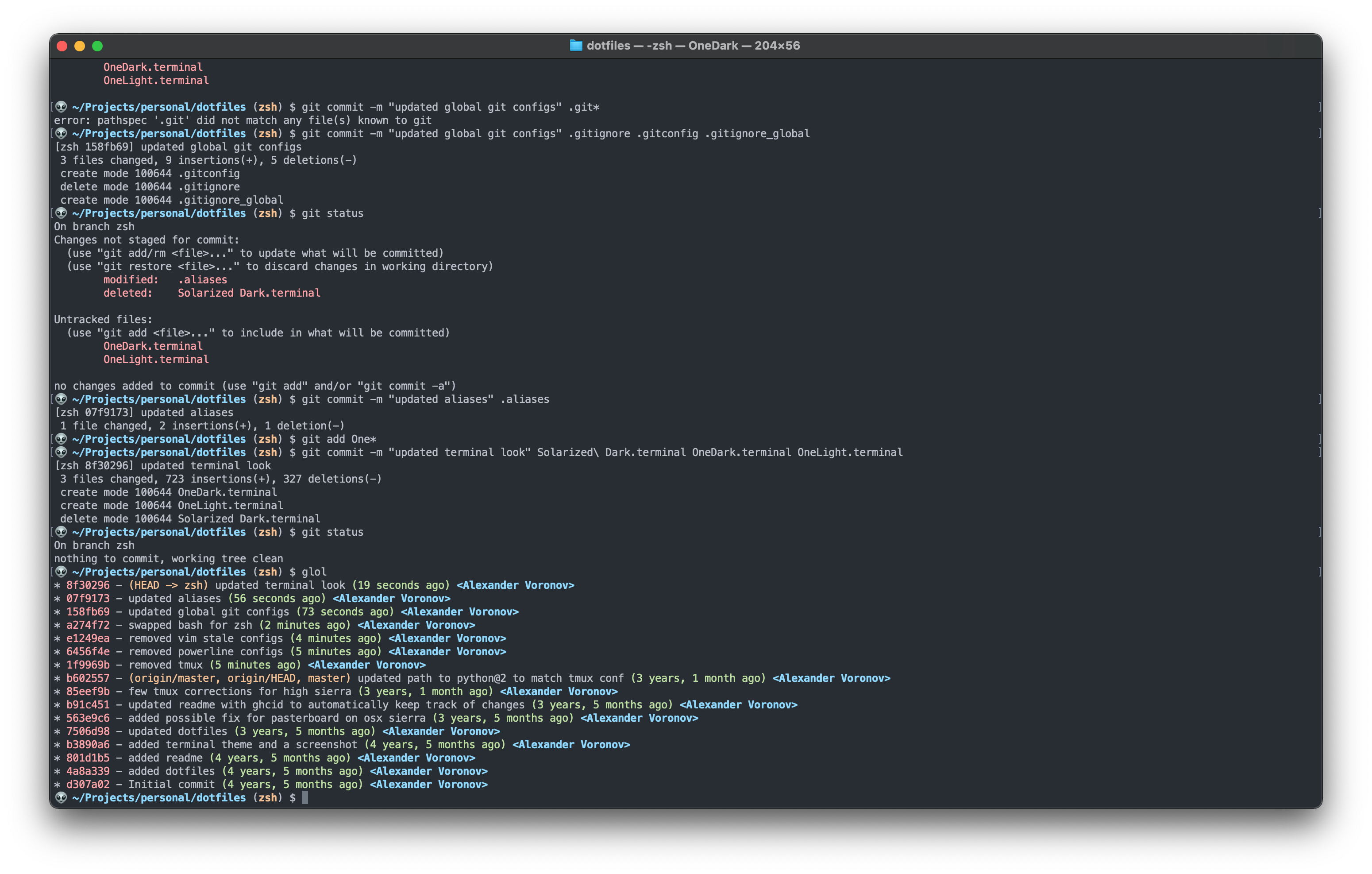The height and width of the screenshot is (874, 1372).
Task: Click the window title 'dotfiles — -zsh — OneDark — 204×56'
Action: 693,46
